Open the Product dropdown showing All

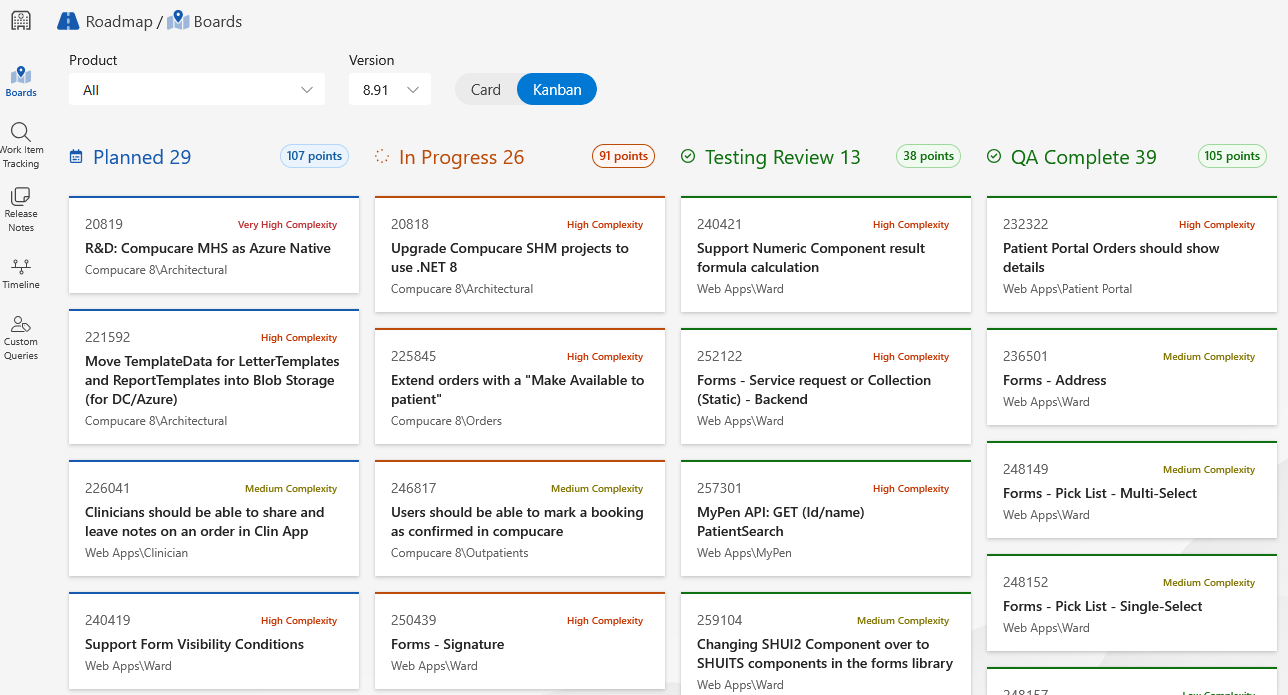point(196,89)
